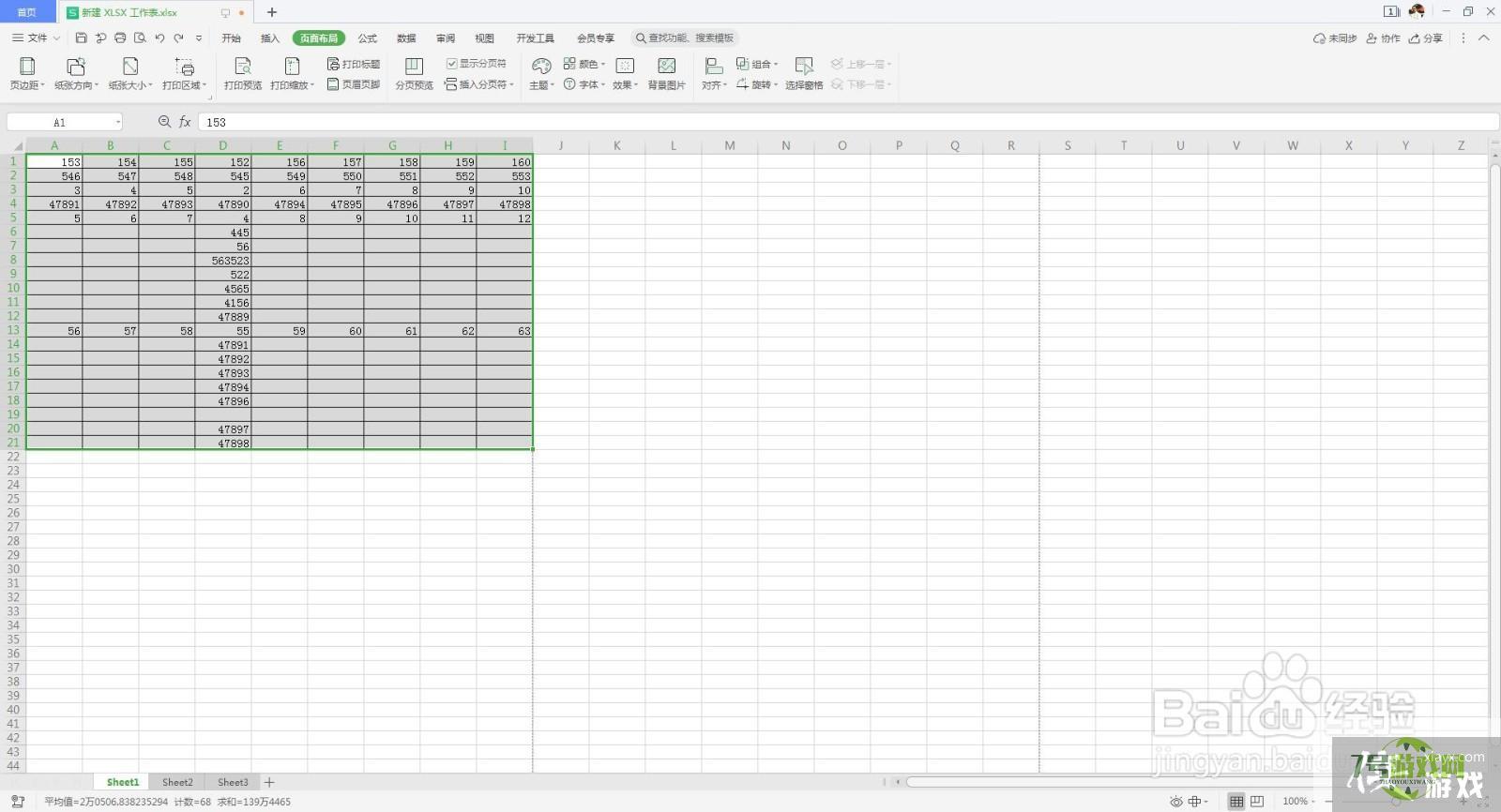
Task: Click the new tab plus button
Action: point(272,12)
